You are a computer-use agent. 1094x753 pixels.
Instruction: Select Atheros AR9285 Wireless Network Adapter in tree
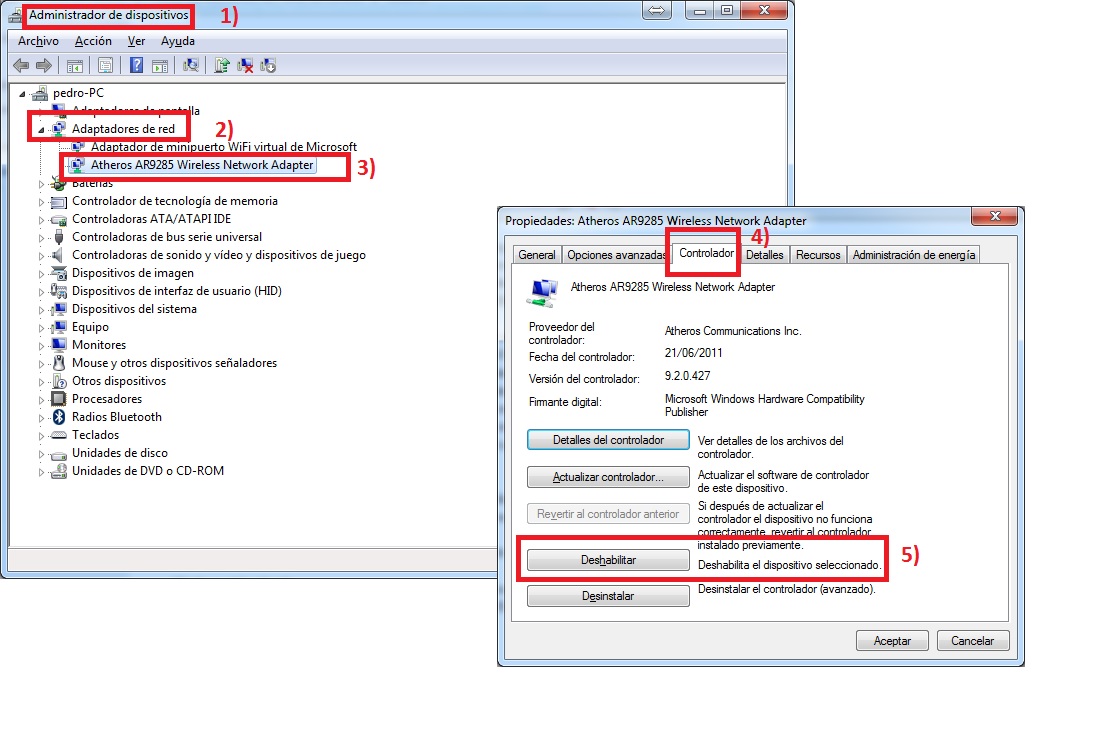[202, 165]
